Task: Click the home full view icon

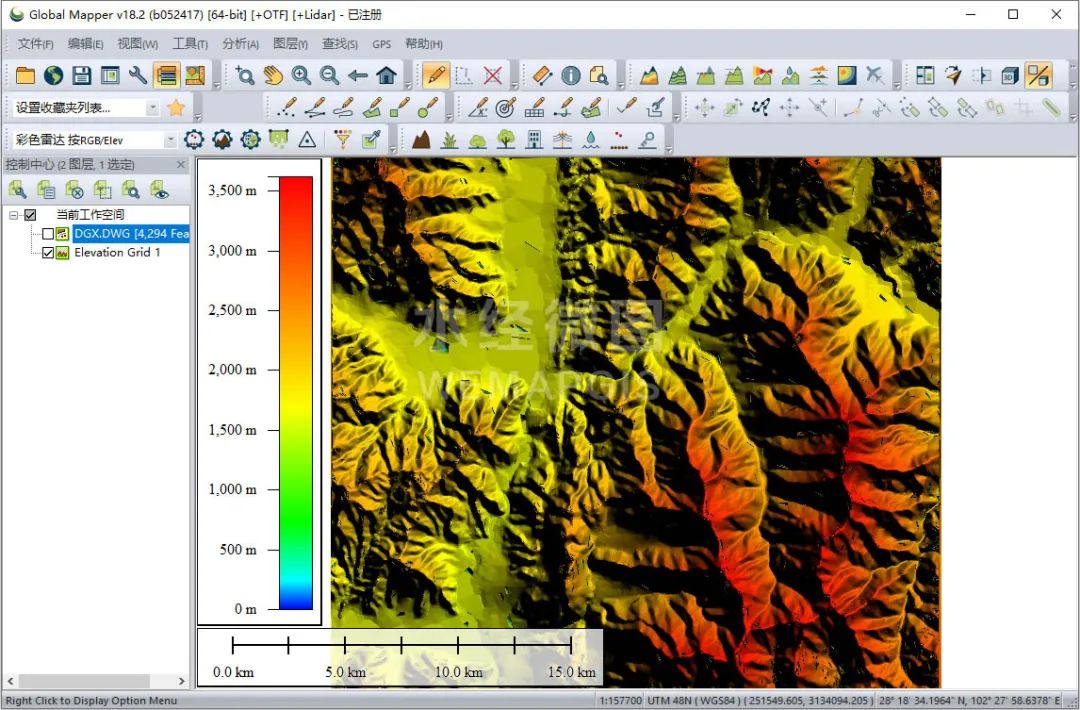Action: [386, 75]
